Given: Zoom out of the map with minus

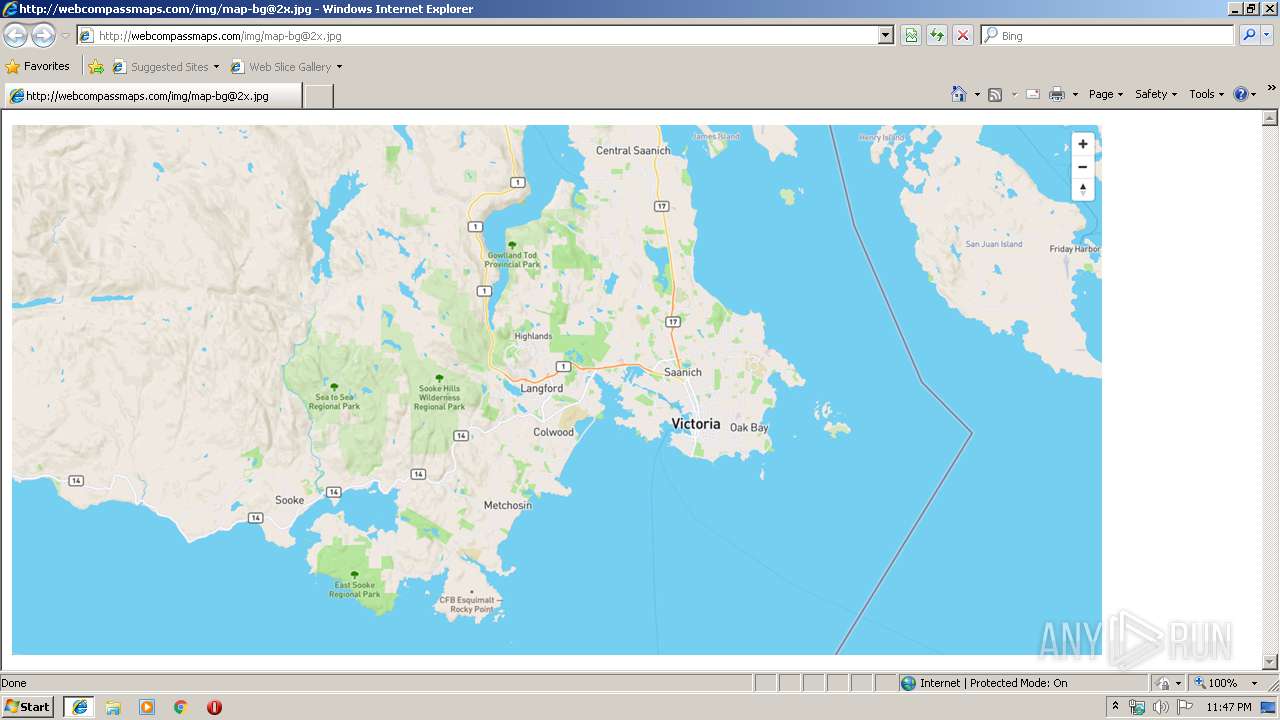Looking at the screenshot, I should point(1082,167).
